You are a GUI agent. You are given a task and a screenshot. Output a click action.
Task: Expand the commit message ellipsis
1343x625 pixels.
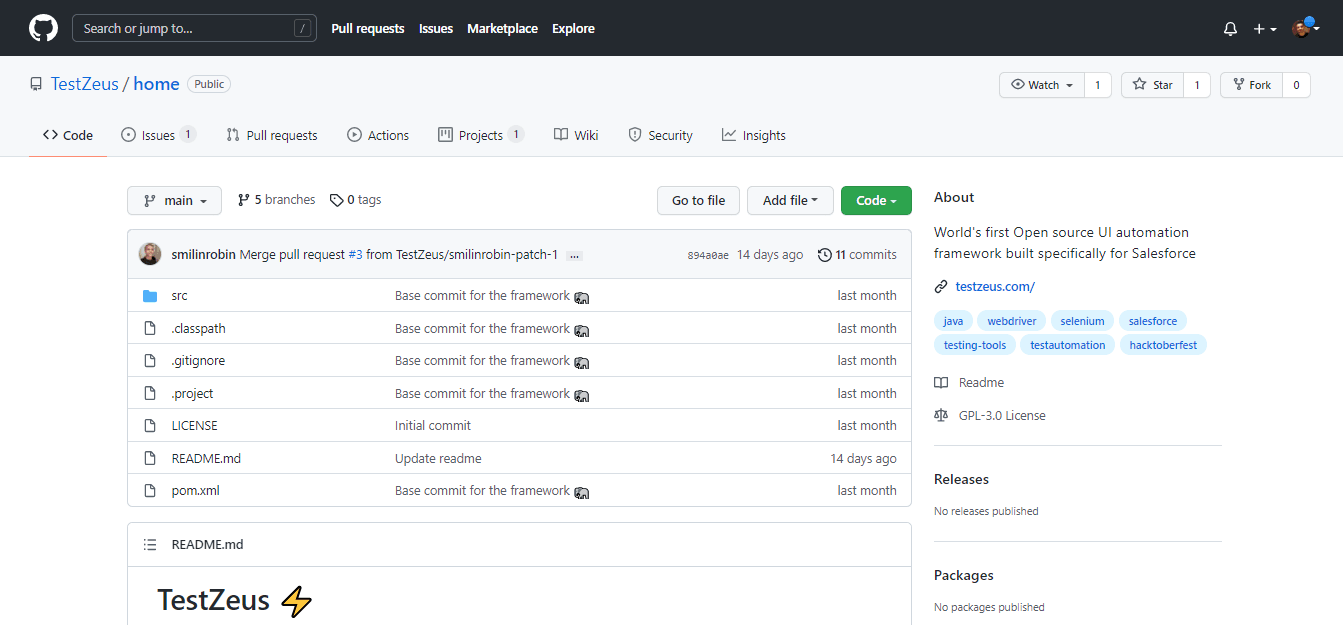pos(574,256)
